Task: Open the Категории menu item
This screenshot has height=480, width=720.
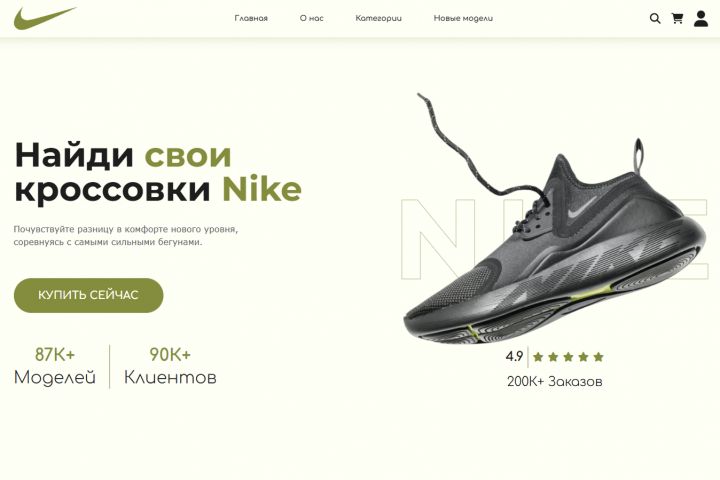Action: click(x=378, y=18)
